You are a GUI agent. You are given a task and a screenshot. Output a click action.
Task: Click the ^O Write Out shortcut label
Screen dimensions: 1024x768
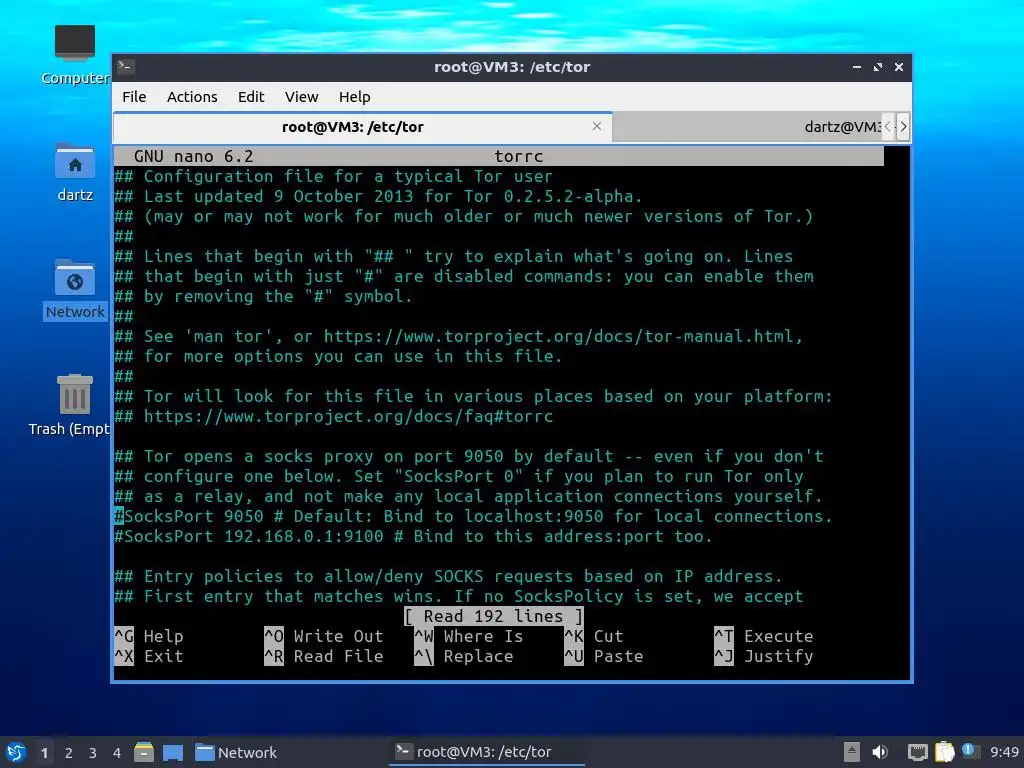click(324, 636)
